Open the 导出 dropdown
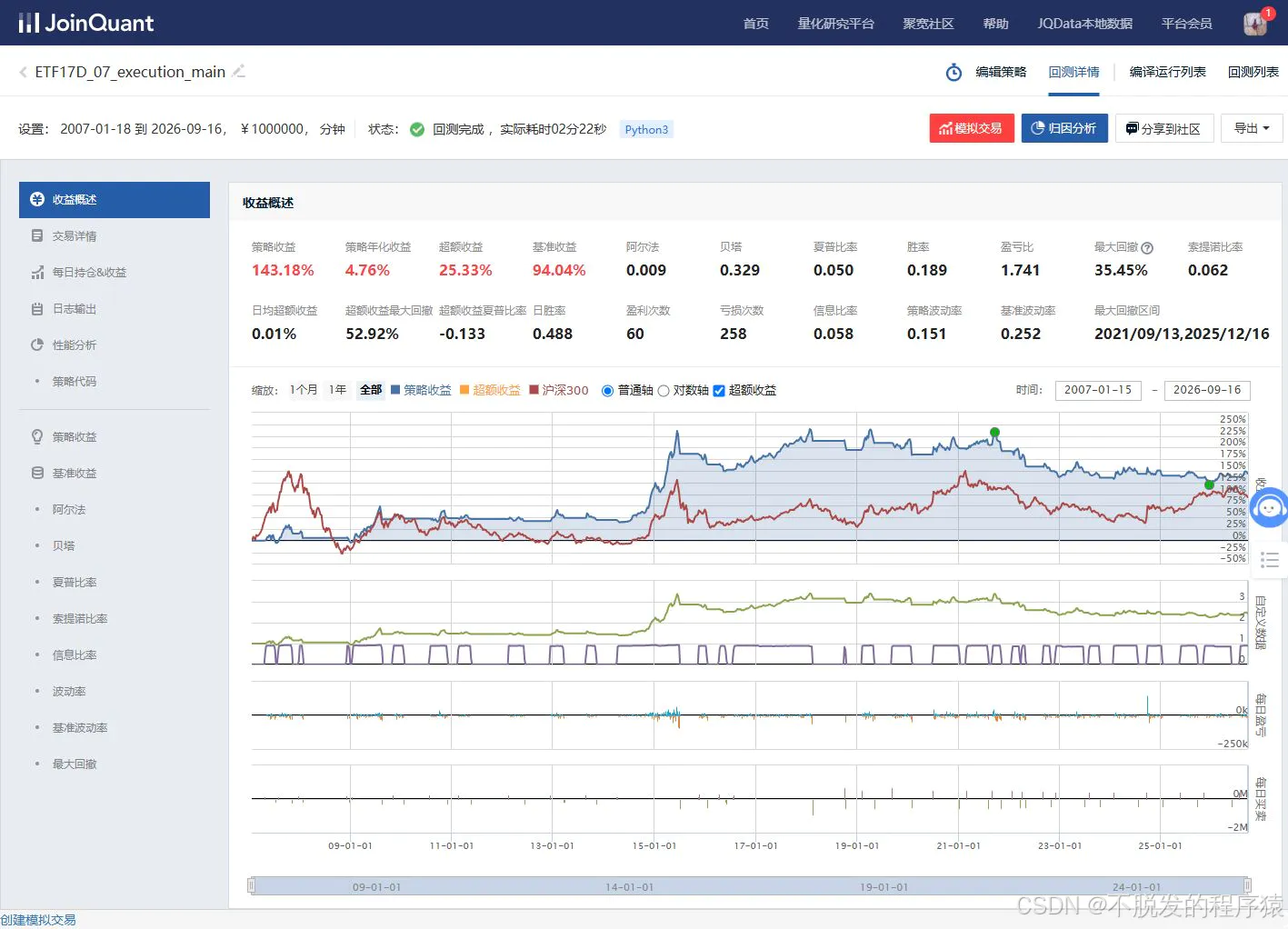The image size is (1288, 929). coord(1252,128)
